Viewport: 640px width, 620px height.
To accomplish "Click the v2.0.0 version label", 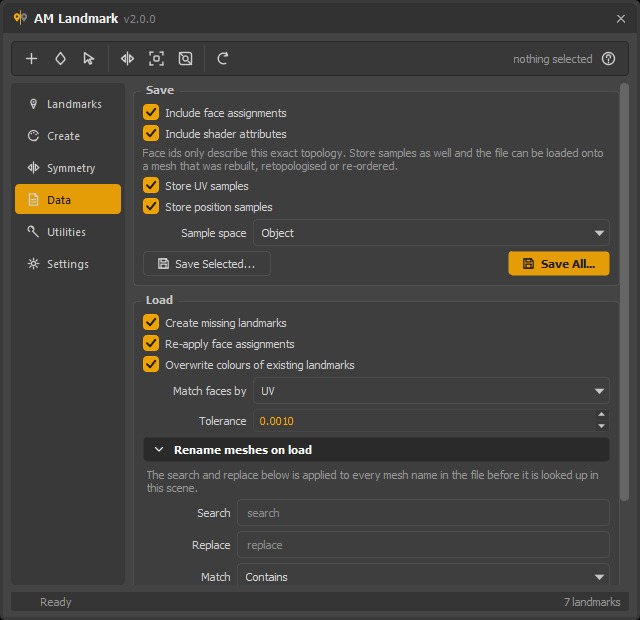I will click(x=139, y=19).
